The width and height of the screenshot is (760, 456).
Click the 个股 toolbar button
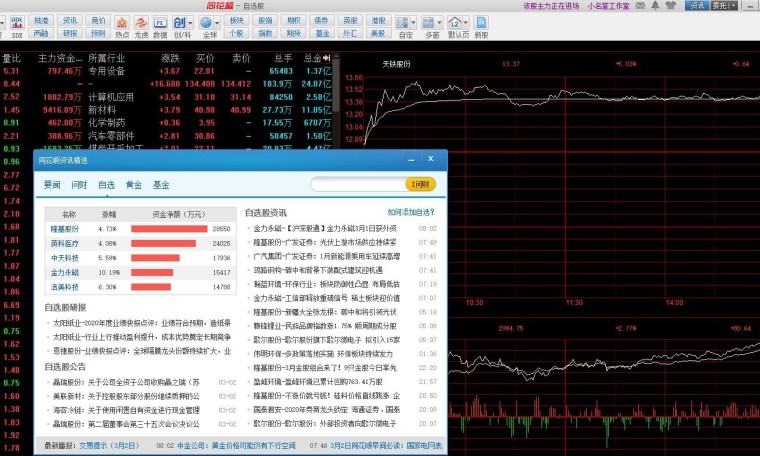(x=237, y=33)
